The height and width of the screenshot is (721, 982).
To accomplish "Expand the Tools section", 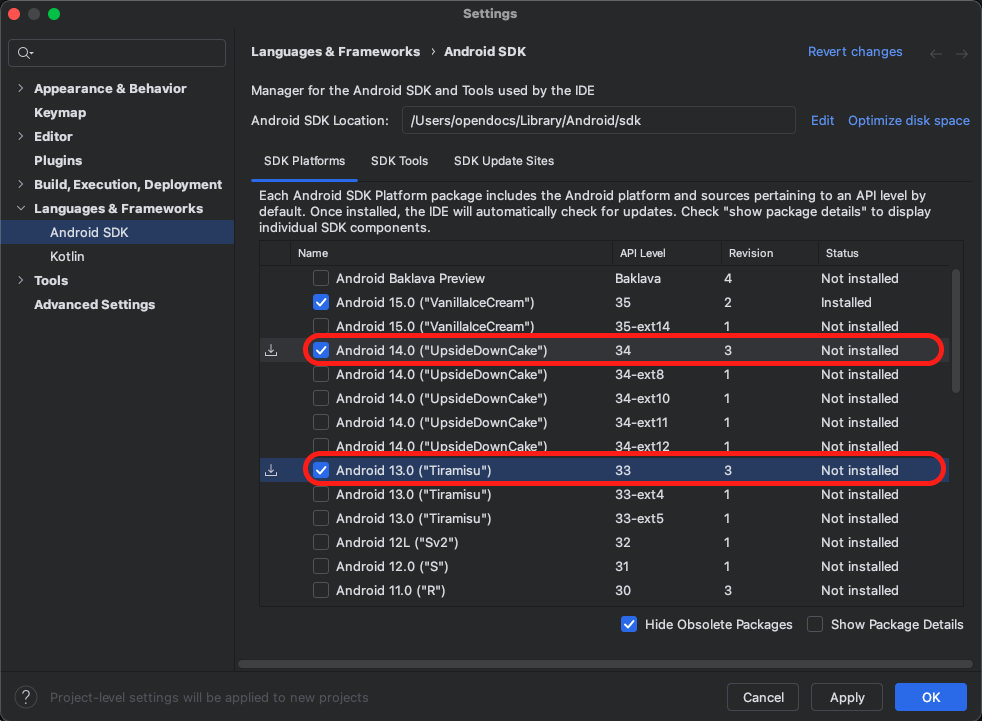I will [x=21, y=280].
